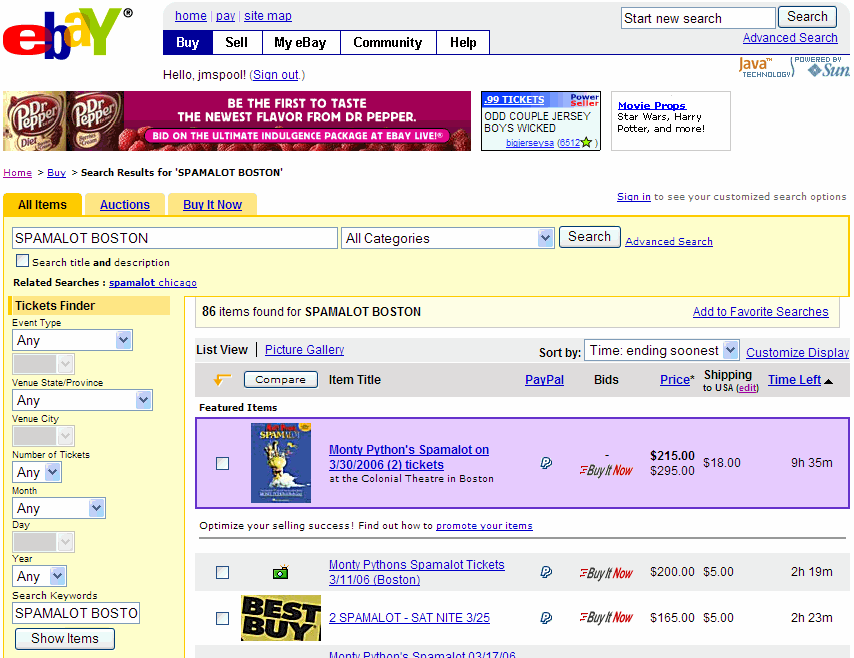Open the Community navigation tab

click(x=388, y=42)
